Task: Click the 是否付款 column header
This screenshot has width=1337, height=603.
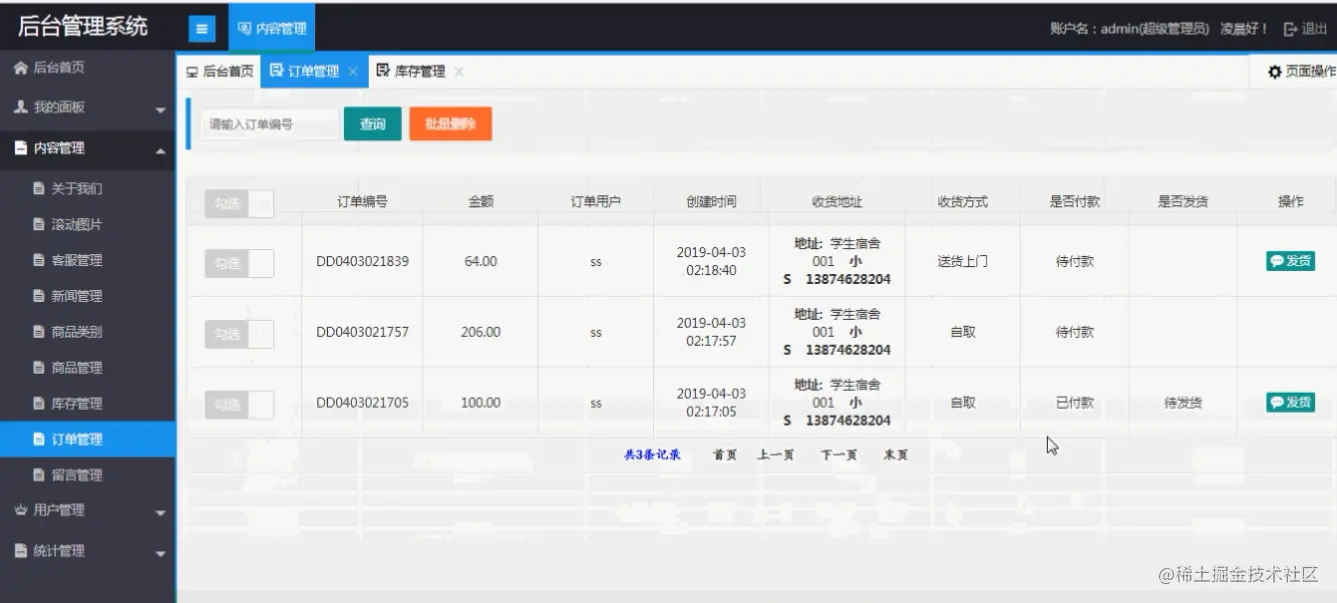Action: 1075,201
